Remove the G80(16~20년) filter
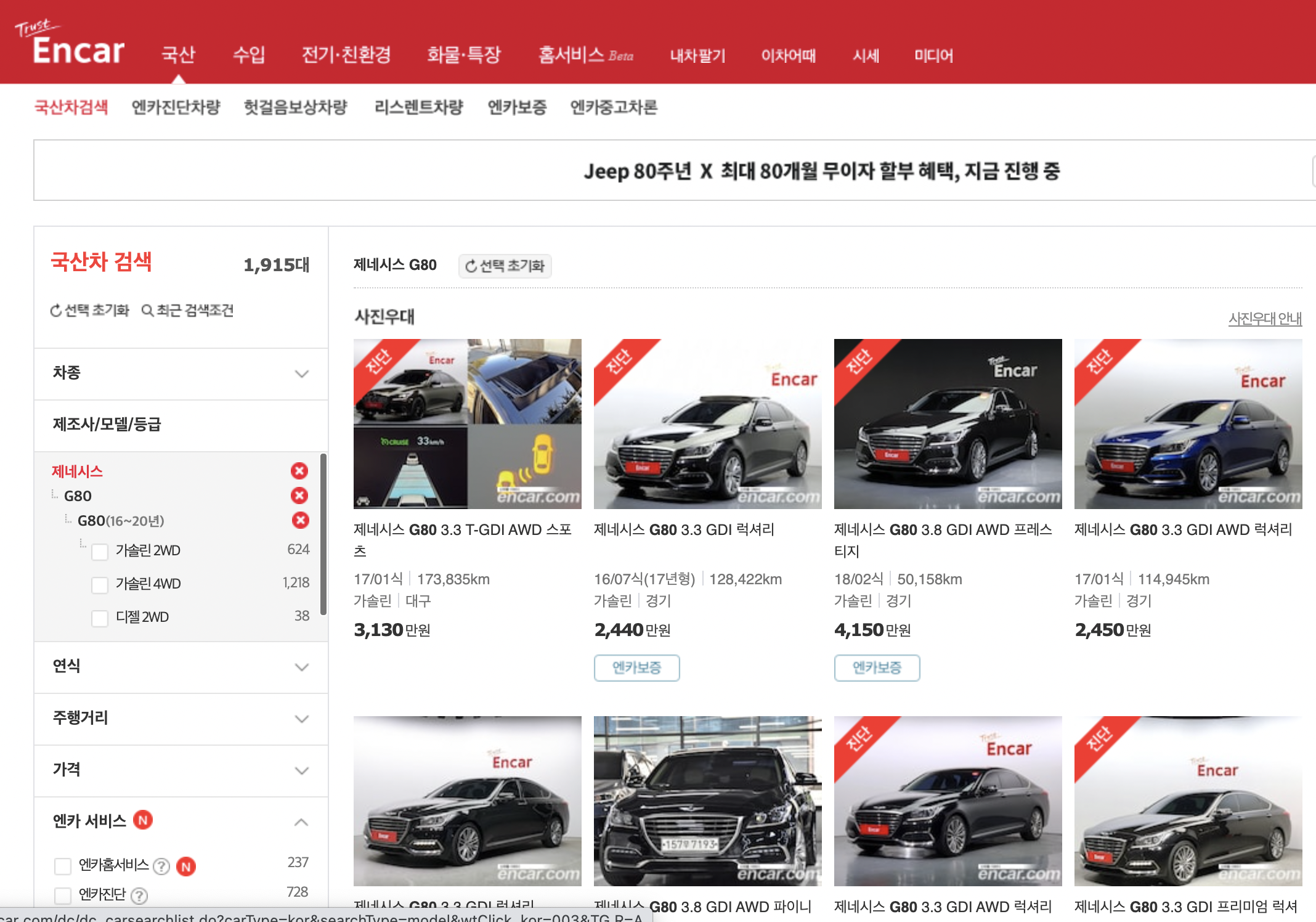Viewport: 1316px width, 922px height. [x=300, y=520]
